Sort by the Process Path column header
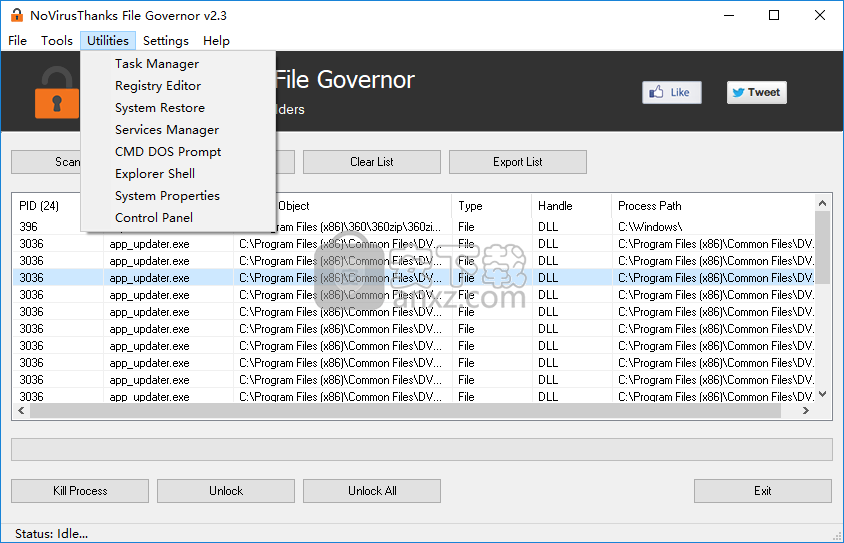Screen dimensions: 844x543 714,206
